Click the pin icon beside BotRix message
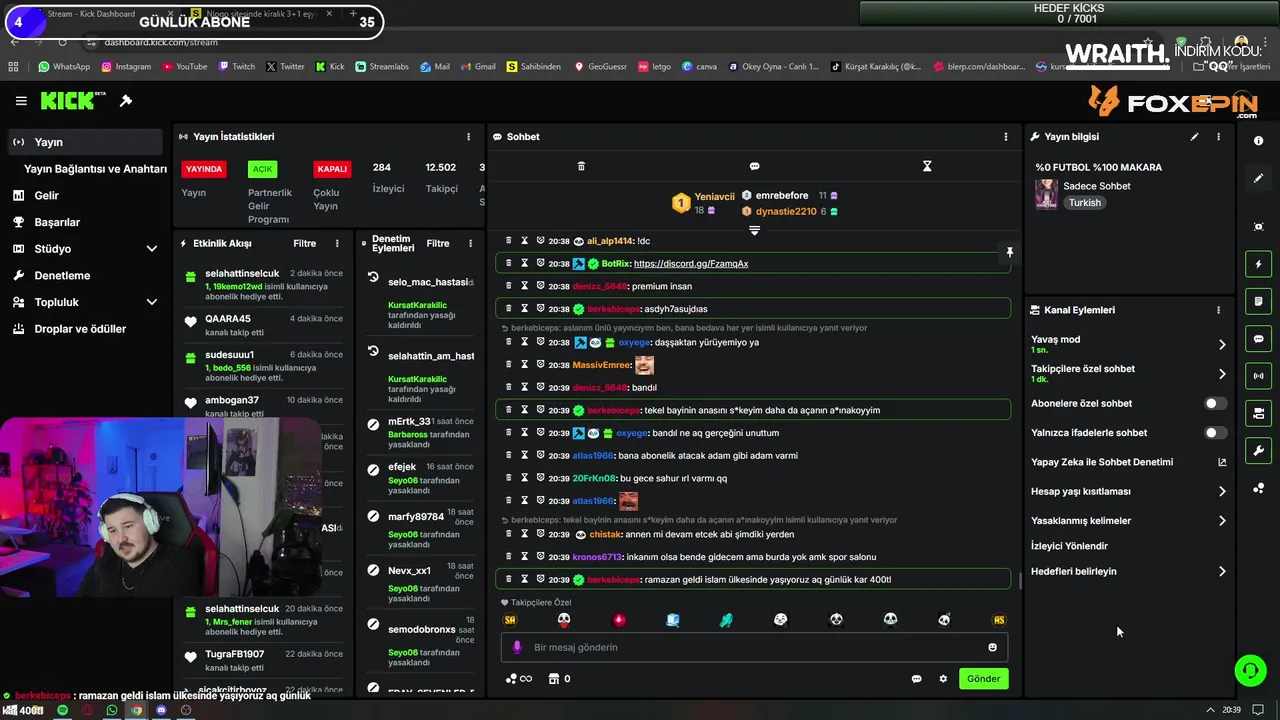1280x720 pixels. [x=1009, y=253]
